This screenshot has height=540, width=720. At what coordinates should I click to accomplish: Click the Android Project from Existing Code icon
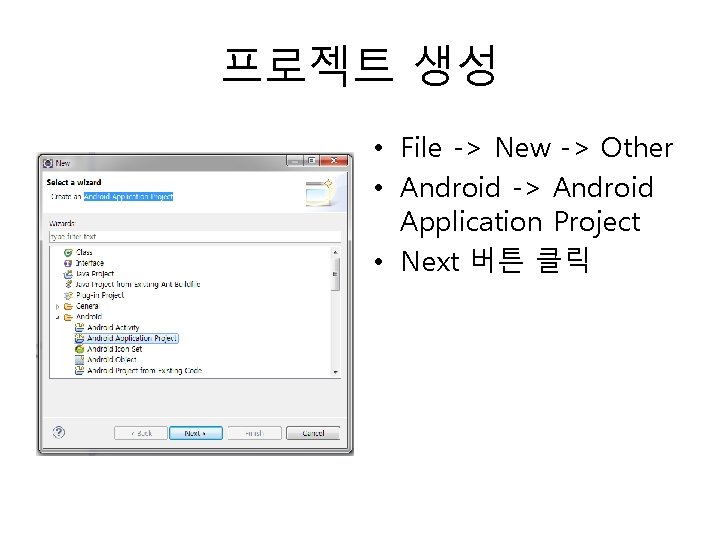coord(79,371)
